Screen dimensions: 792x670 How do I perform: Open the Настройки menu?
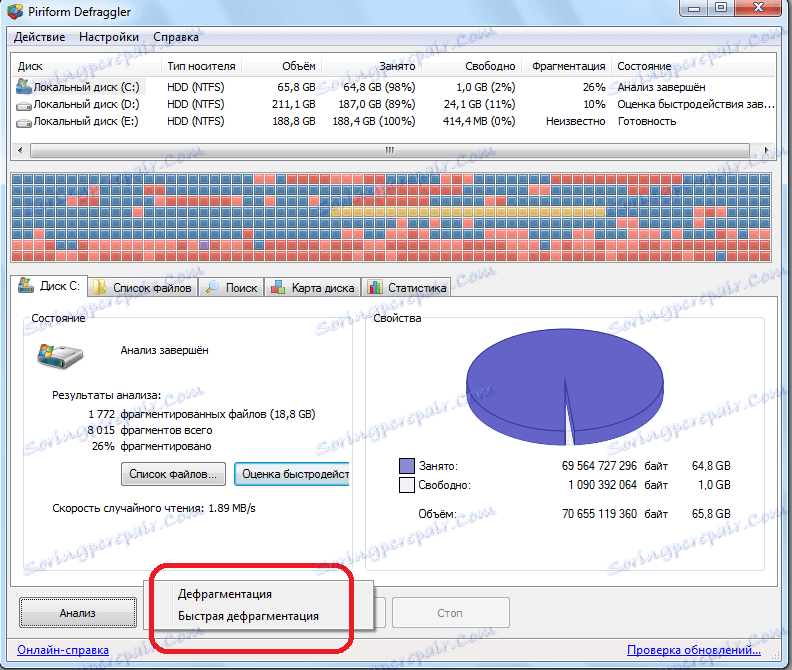coord(109,37)
